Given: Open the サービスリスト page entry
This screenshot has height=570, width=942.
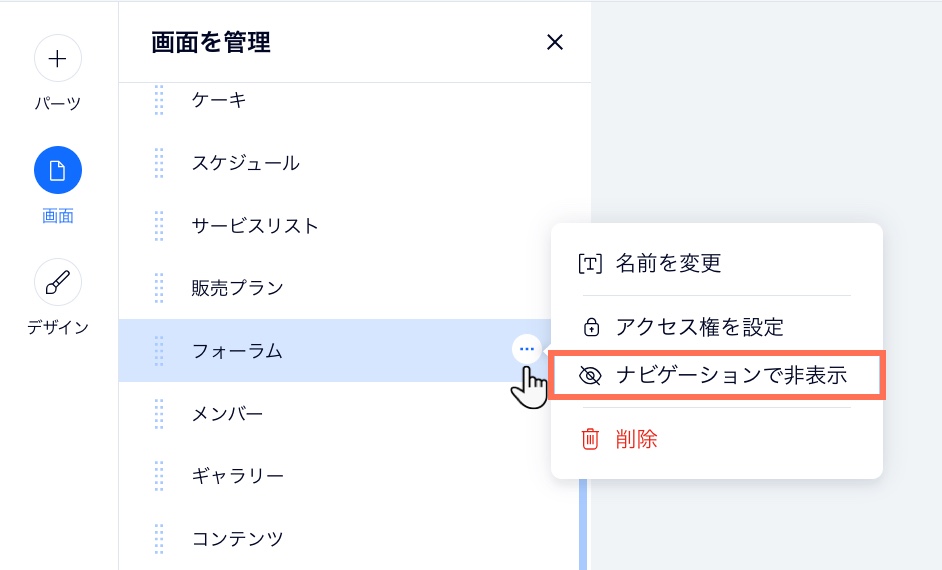Looking at the screenshot, I should tap(255, 226).
